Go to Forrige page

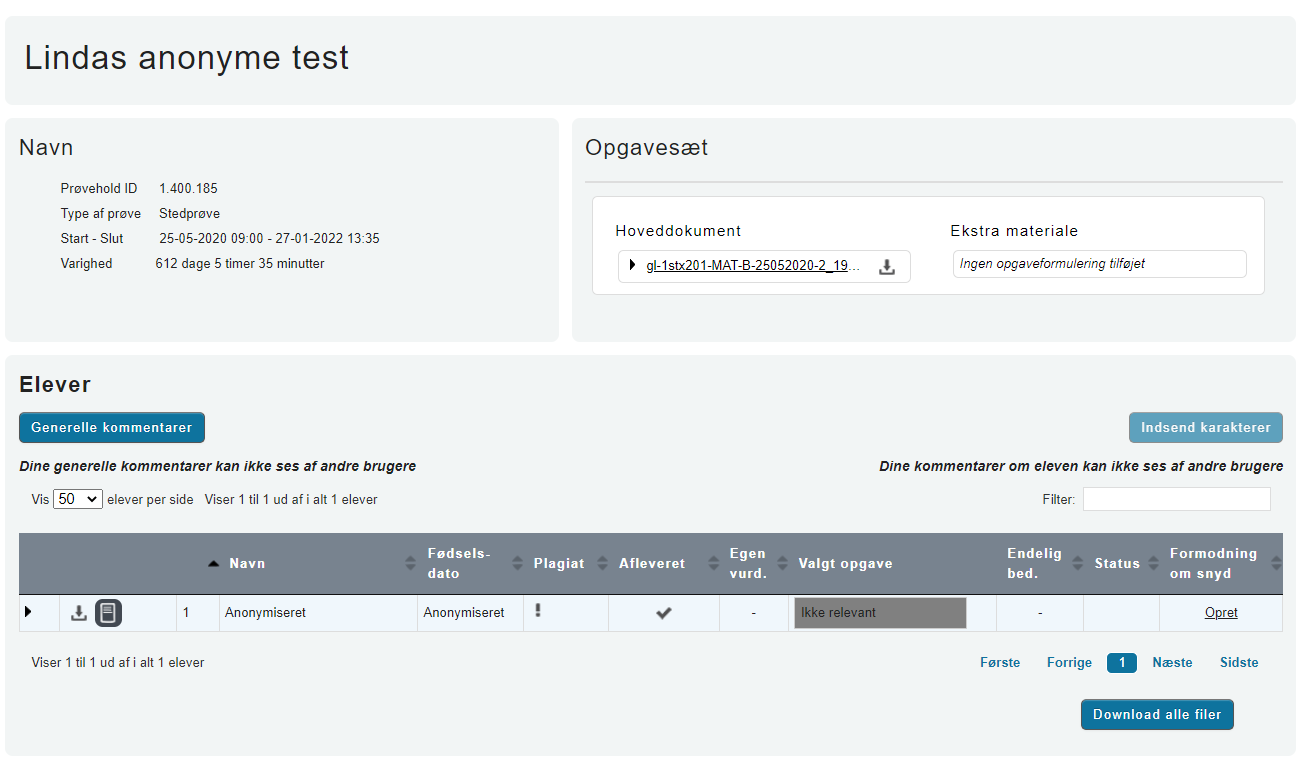tap(1069, 662)
